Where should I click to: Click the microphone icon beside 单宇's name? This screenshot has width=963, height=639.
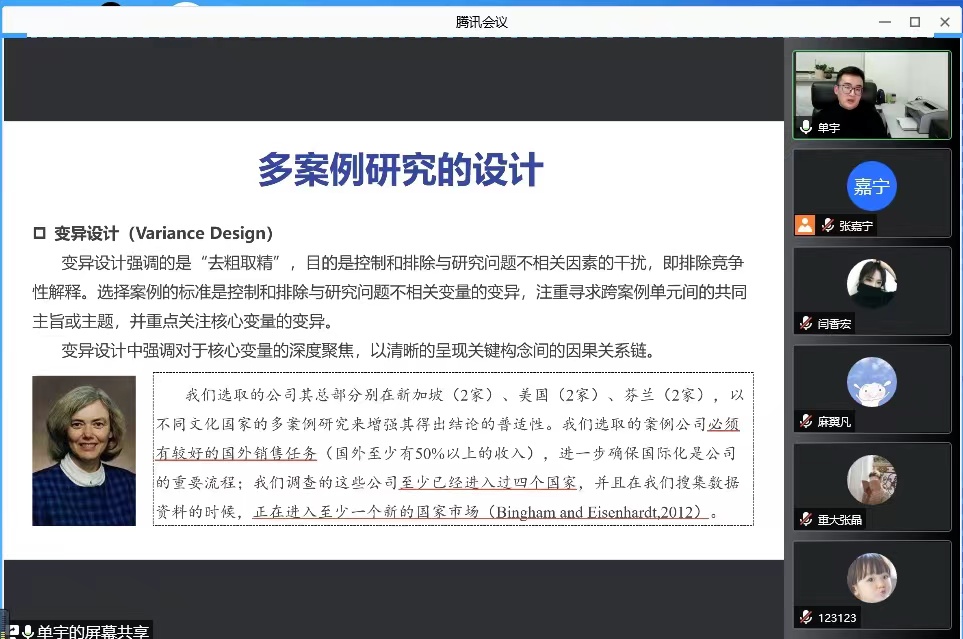pyautogui.click(x=806, y=128)
